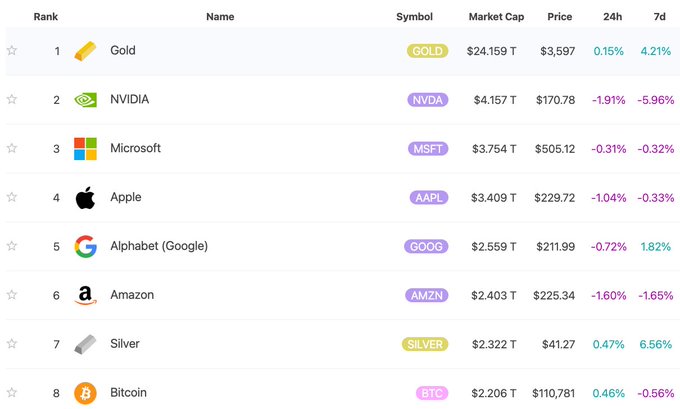680x409 pixels.
Task: Click Bitcoin price $110,781
Action: click(x=554, y=393)
